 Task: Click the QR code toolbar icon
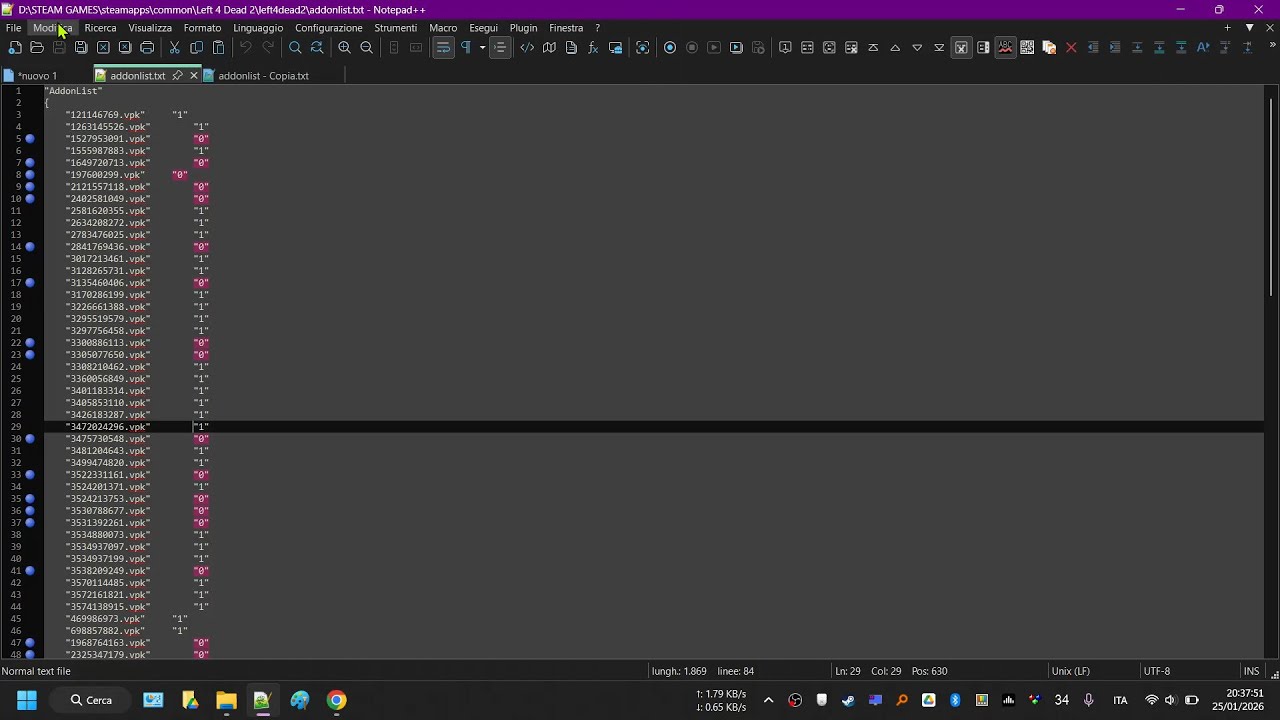click(x=1027, y=47)
